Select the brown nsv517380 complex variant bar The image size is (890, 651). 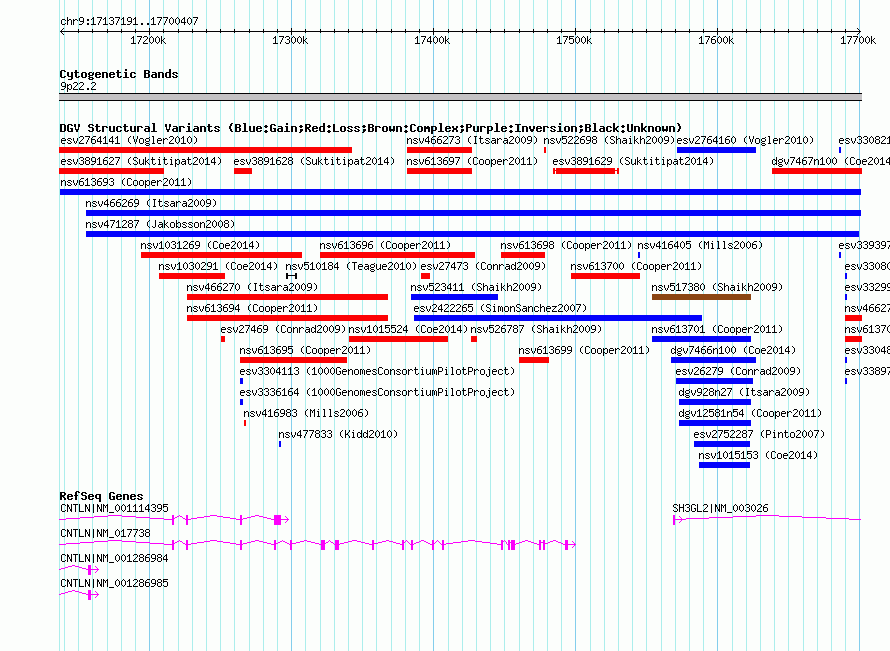pos(701,297)
